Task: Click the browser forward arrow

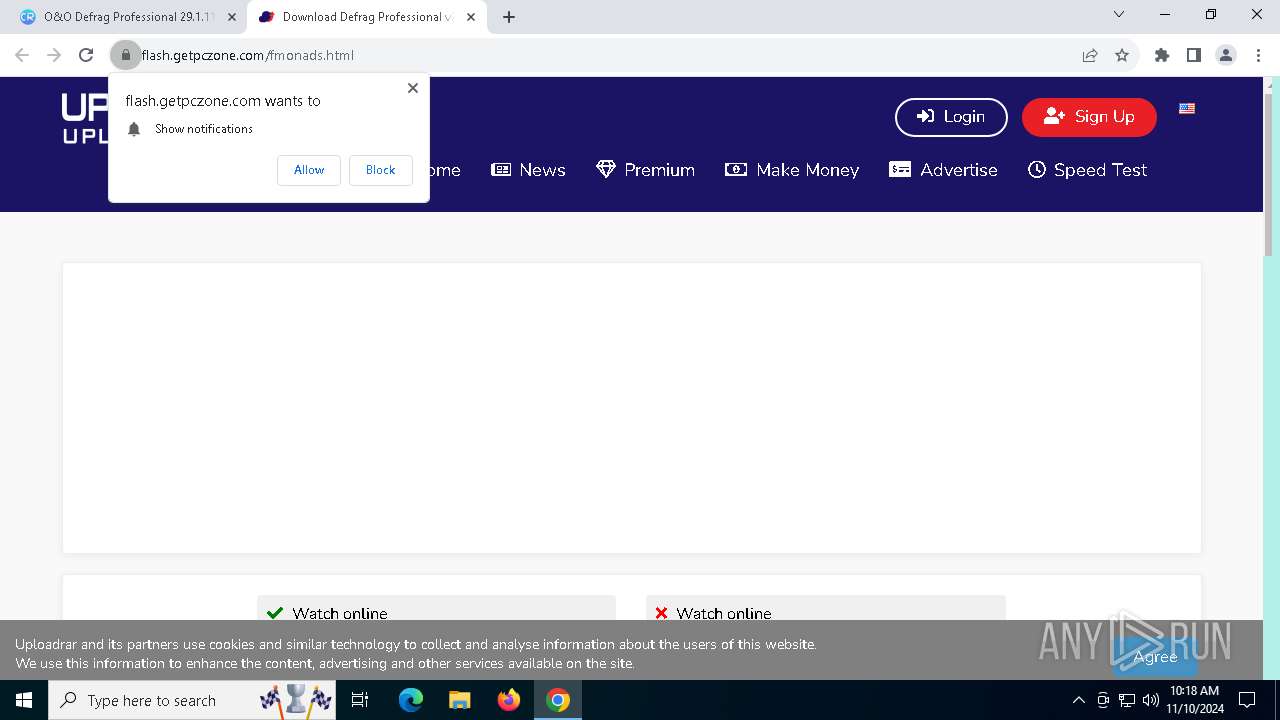Action: tap(54, 55)
